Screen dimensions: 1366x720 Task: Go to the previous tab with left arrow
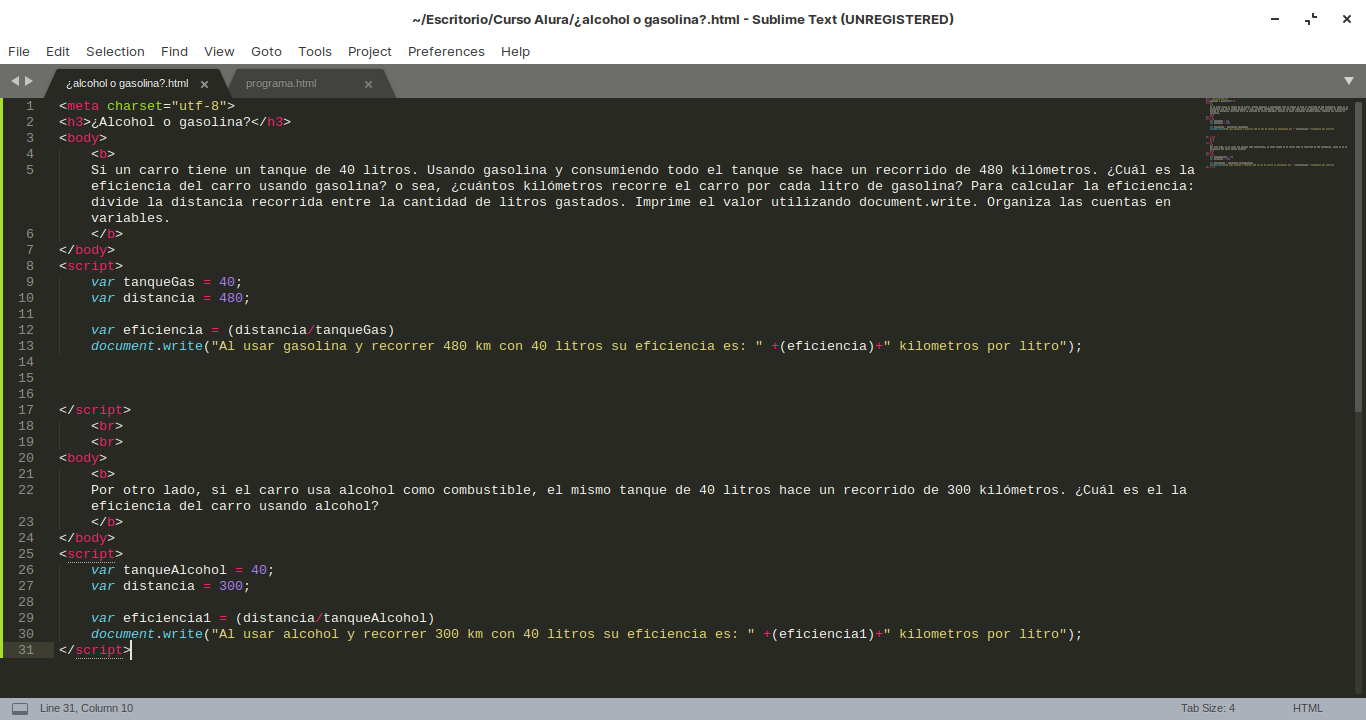pos(15,81)
